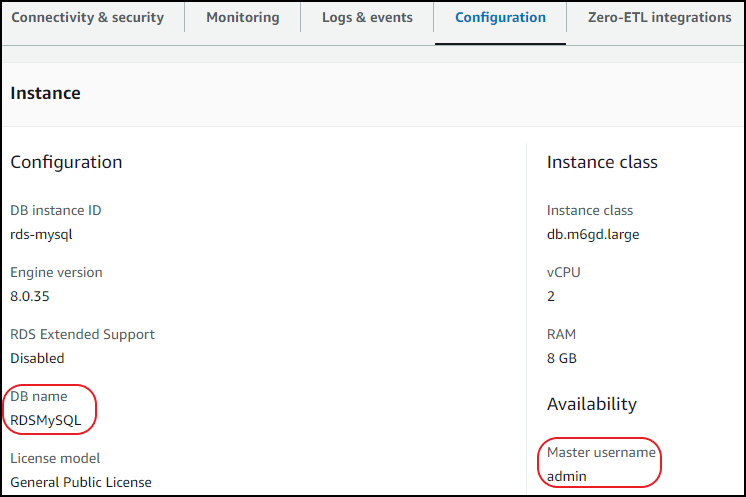
Task: Open the Logs & events tab
Action: pyautogui.click(x=367, y=18)
